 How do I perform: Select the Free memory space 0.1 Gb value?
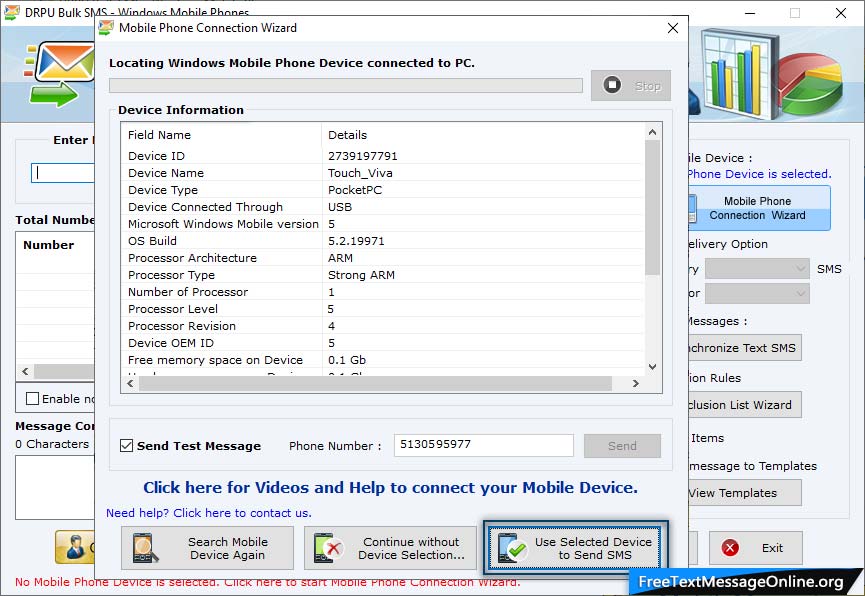[x=347, y=360]
